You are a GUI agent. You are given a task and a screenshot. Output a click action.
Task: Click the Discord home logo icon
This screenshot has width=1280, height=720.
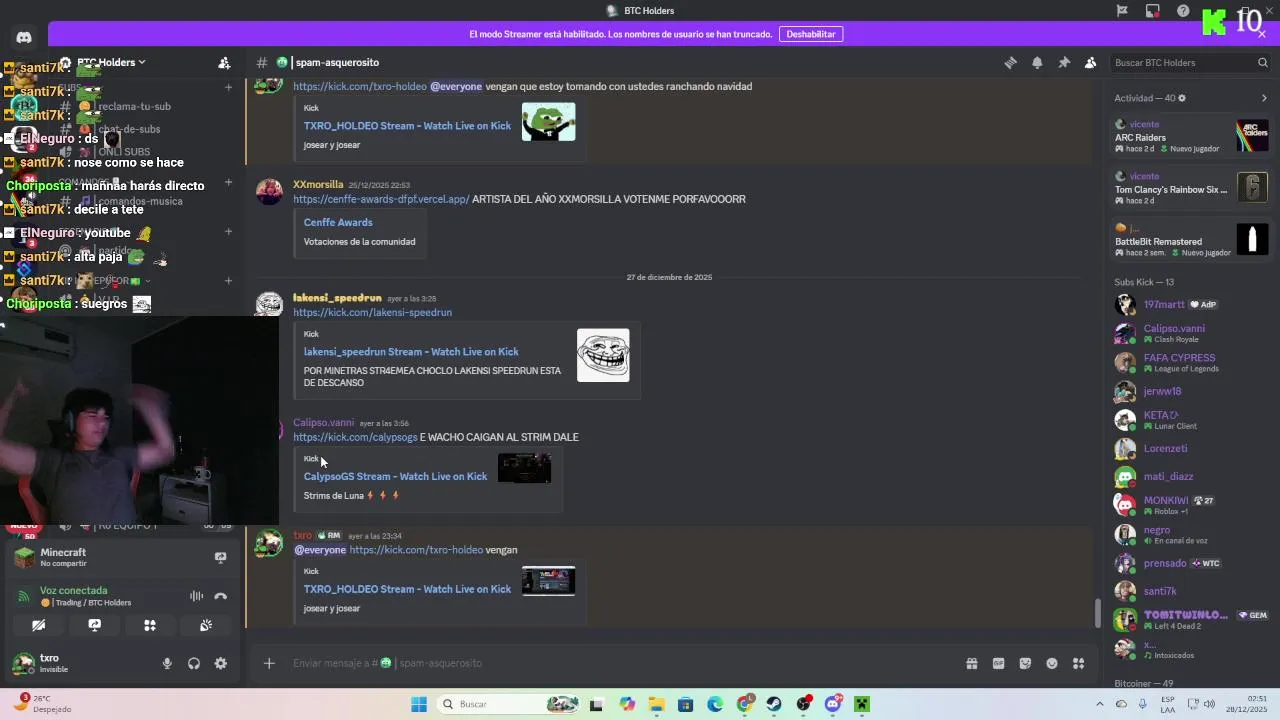(24, 37)
